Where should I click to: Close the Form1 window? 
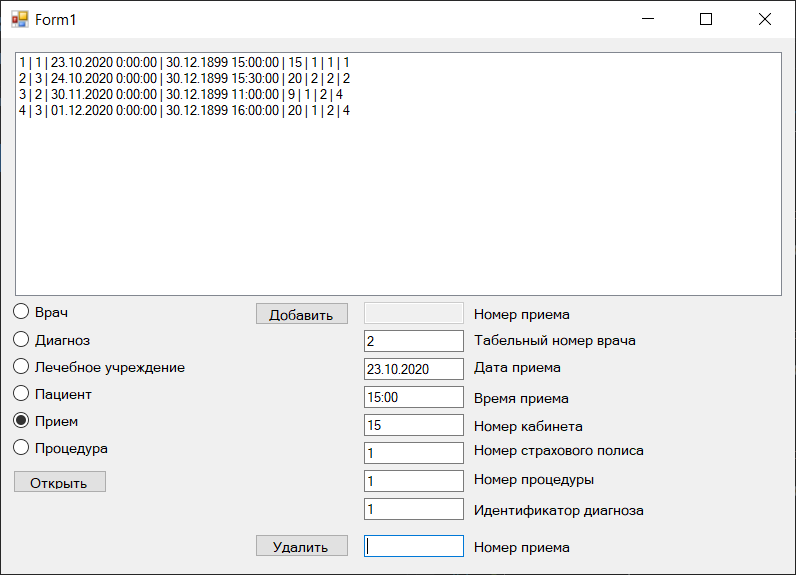click(765, 19)
